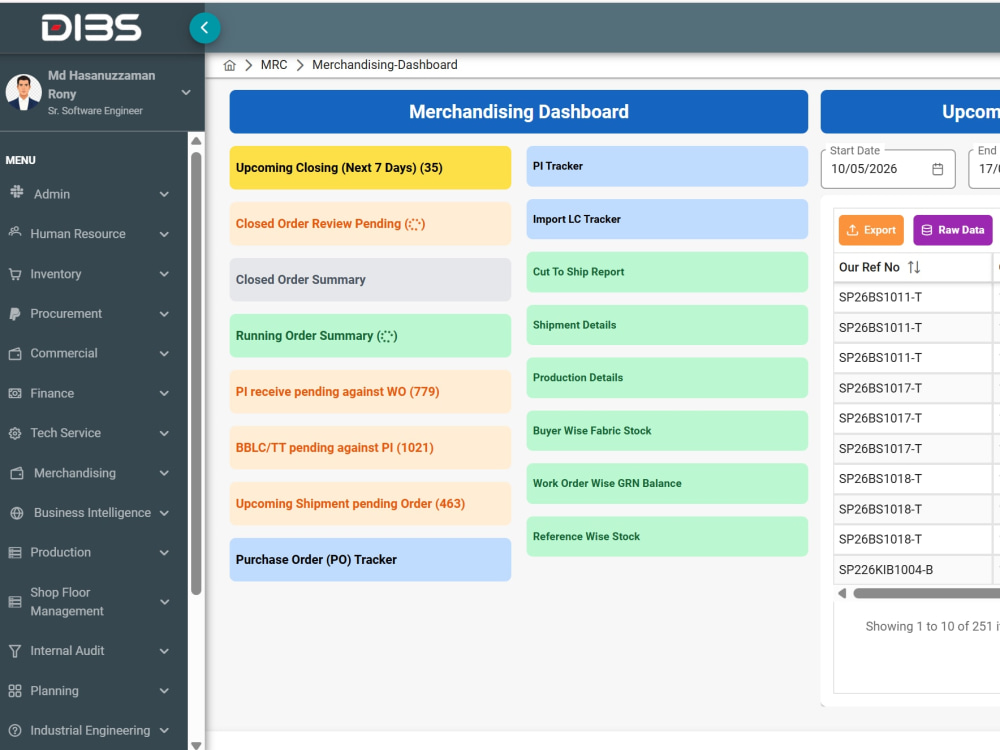This screenshot has width=1000, height=750.
Task: Expand the Tech Service chevron
Action: pyautogui.click(x=164, y=433)
